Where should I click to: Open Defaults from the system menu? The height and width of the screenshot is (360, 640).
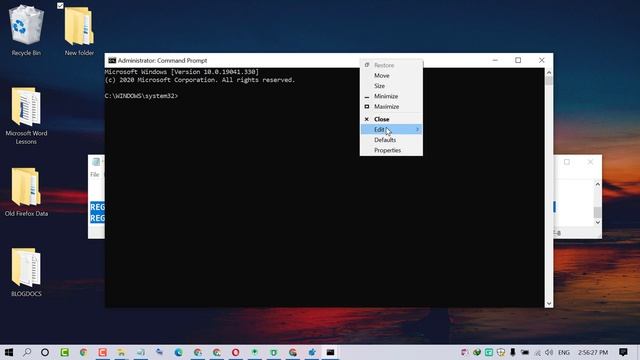click(391, 140)
